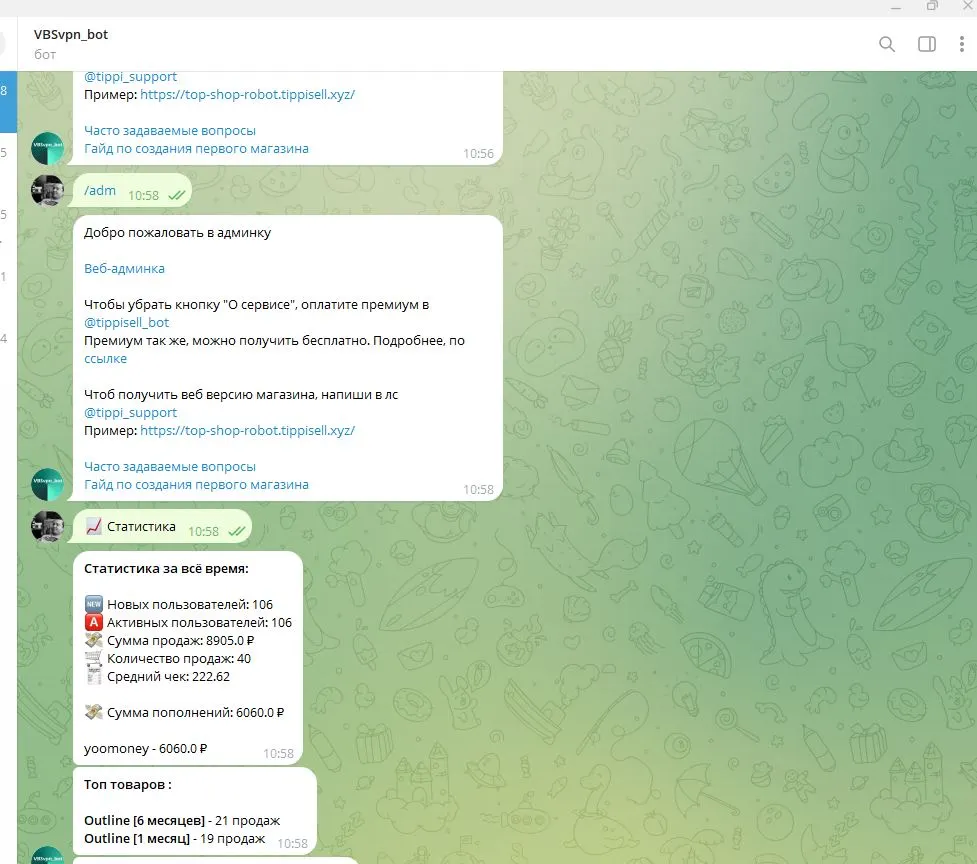Click bot avatar beside 10:56 message
Viewport: 977px width, 864px height.
pyautogui.click(x=47, y=148)
